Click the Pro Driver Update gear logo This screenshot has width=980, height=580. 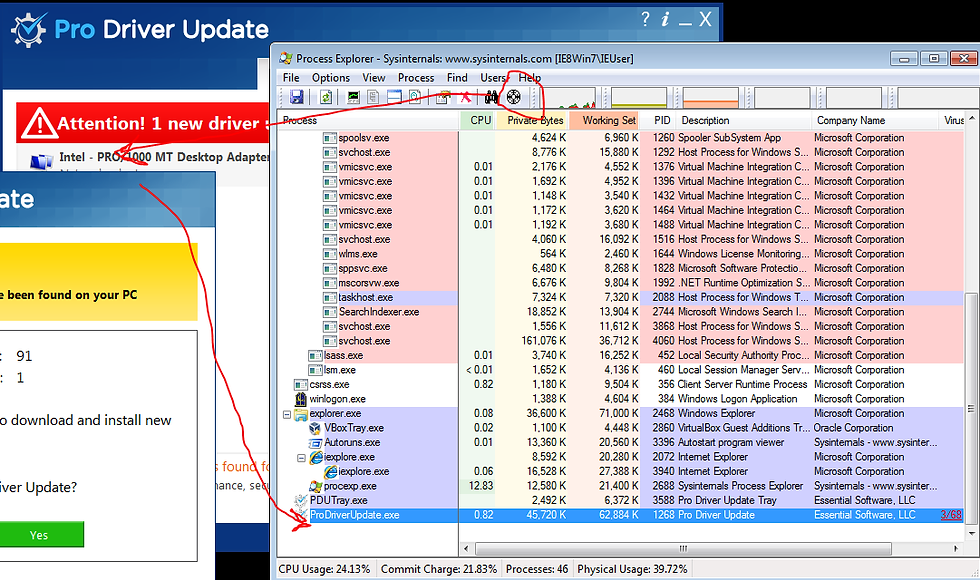pyautogui.click(x=28, y=29)
